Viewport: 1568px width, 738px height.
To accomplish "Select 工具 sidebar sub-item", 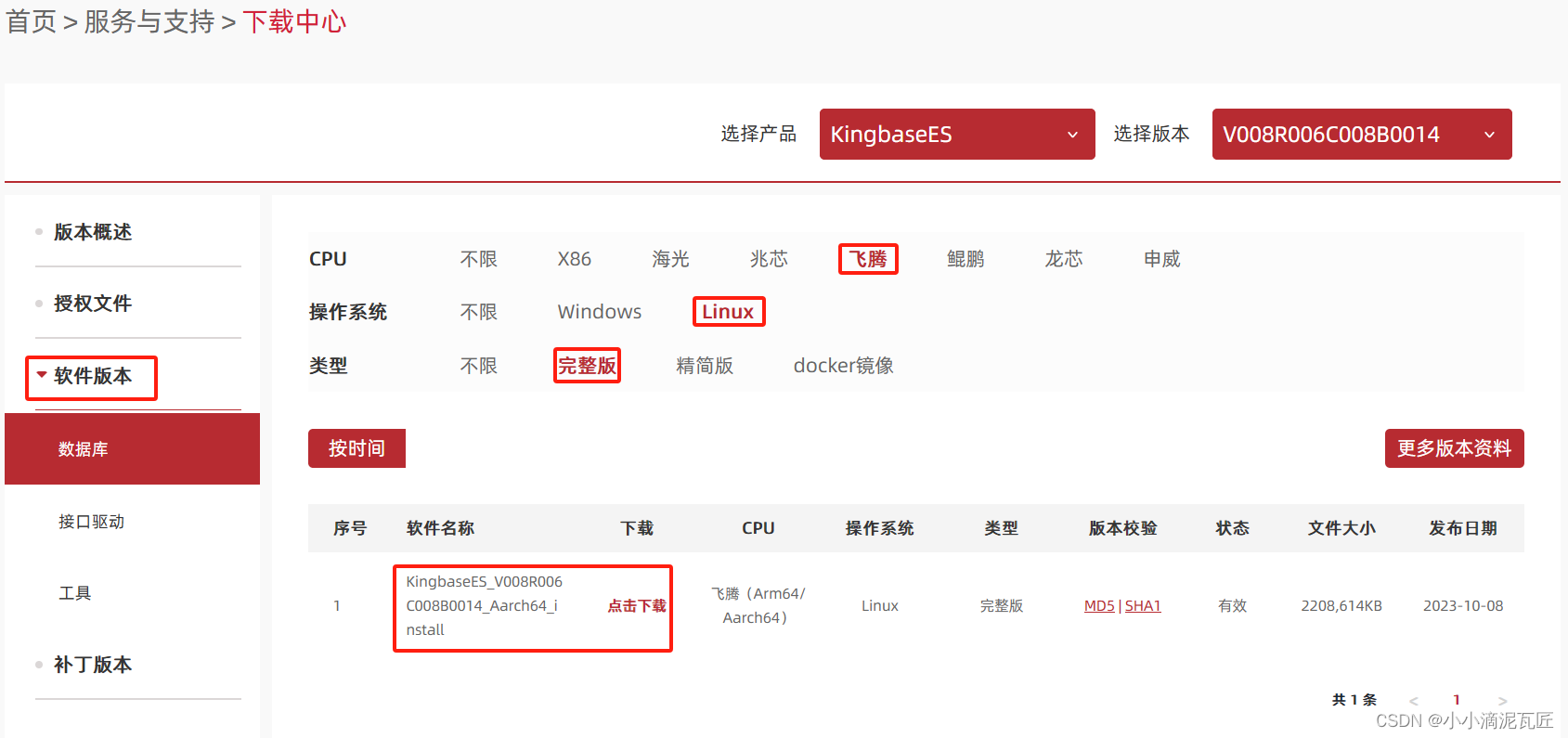I will click(75, 593).
